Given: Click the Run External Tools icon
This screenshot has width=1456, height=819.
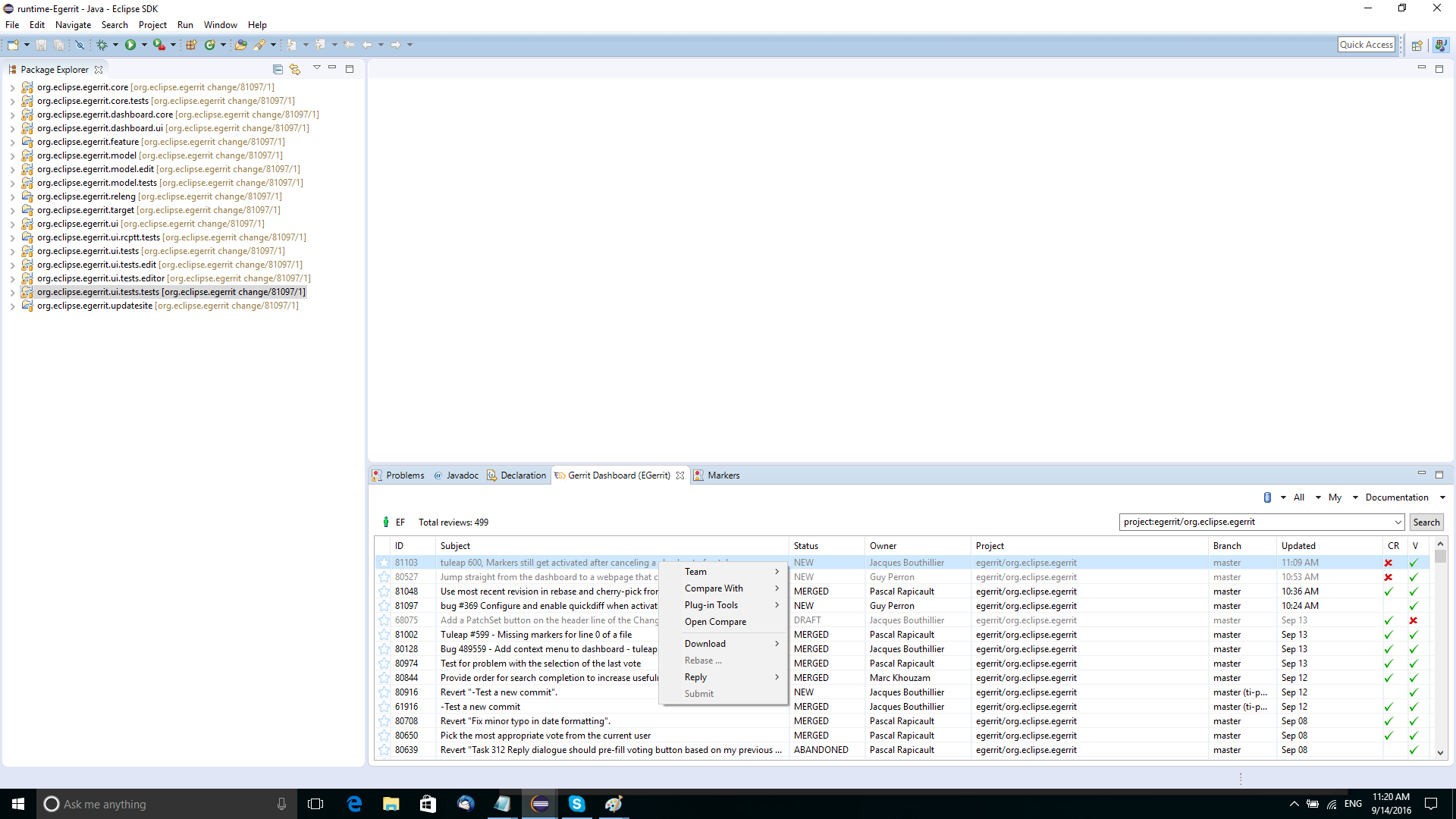Looking at the screenshot, I should 158,45.
